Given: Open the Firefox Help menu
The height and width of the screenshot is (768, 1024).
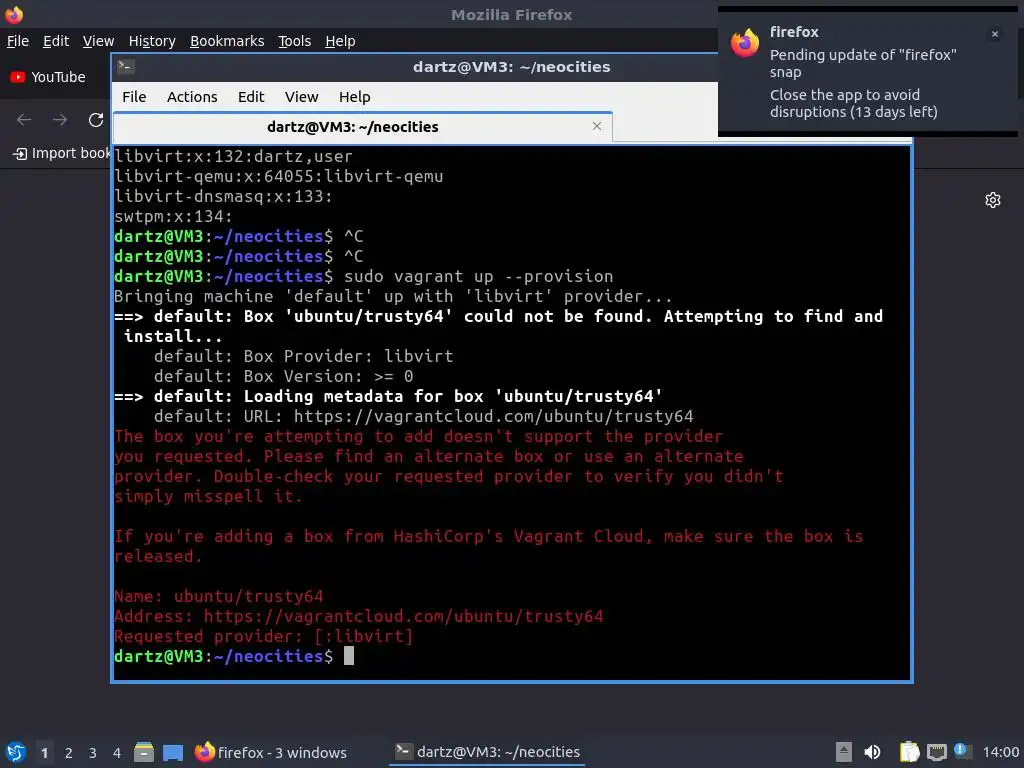Looking at the screenshot, I should coord(340,41).
